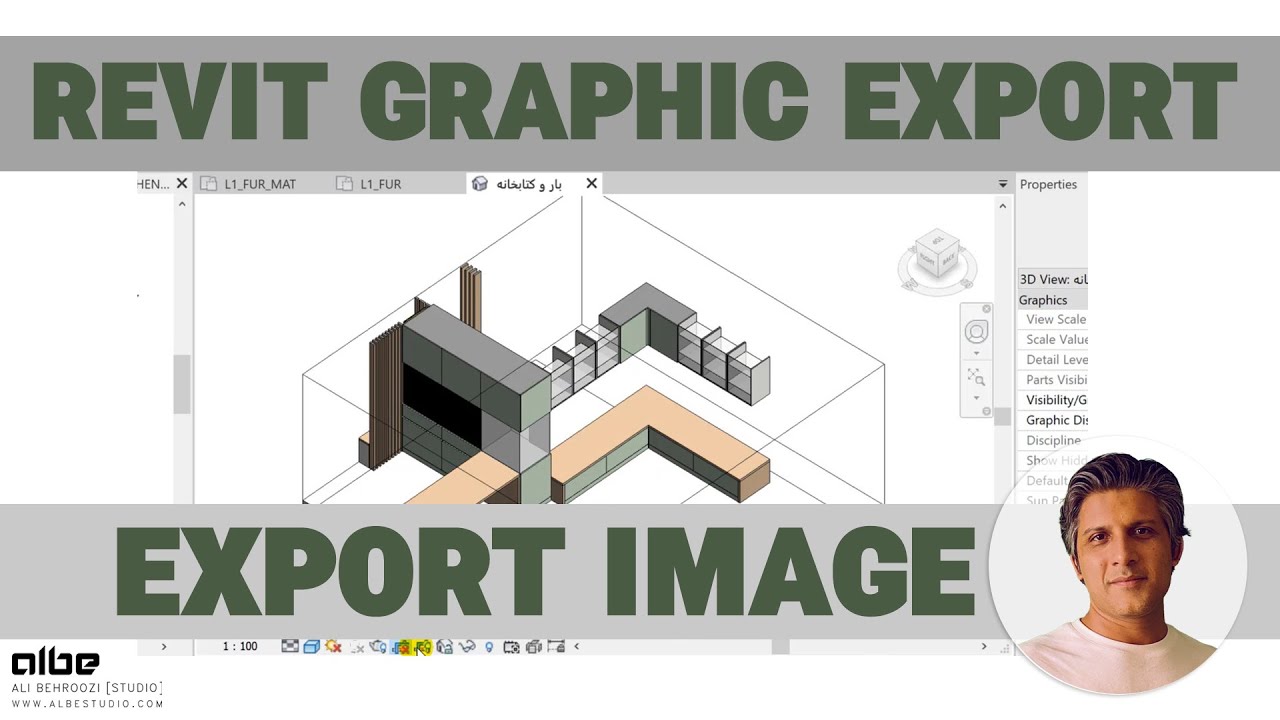Click the RIGHT face of the ViewCube
Screen dimensions: 1280x720
(929, 259)
